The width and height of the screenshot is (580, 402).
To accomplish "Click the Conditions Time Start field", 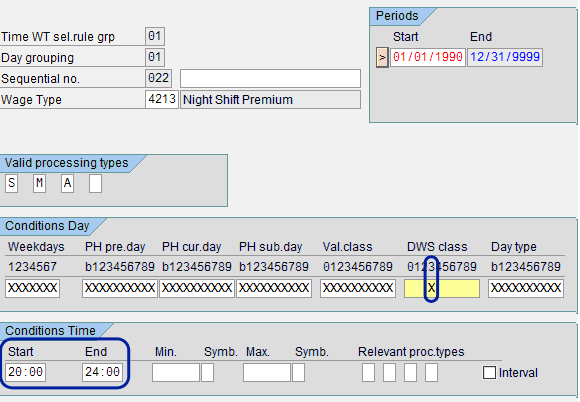I will click(26, 372).
